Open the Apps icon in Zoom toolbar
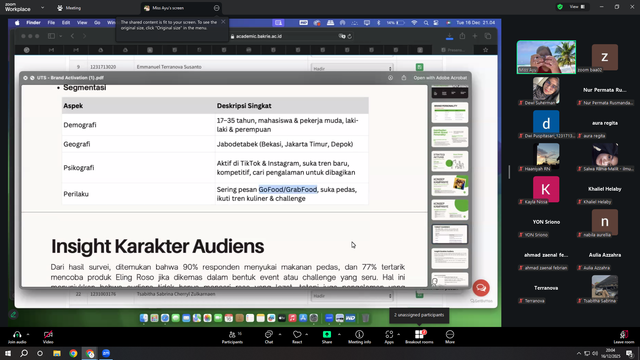This screenshot has width=640, height=360. coord(389,334)
